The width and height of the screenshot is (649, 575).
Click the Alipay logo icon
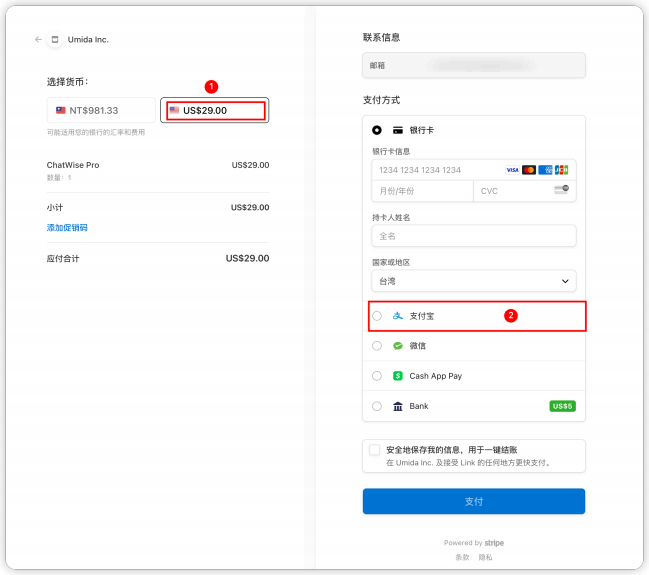pyautogui.click(x=397, y=316)
